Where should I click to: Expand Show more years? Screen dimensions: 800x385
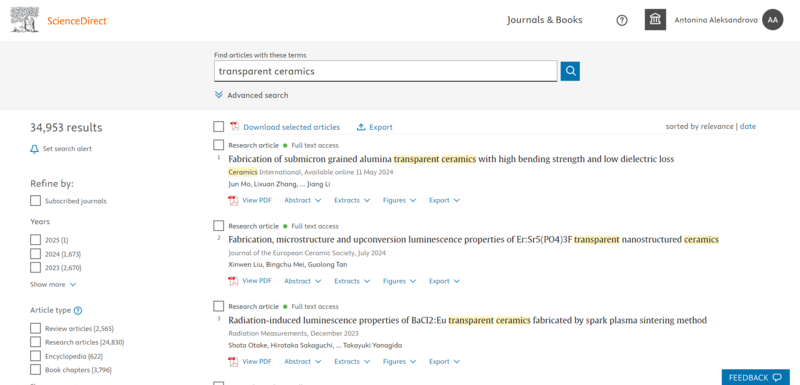tap(53, 285)
